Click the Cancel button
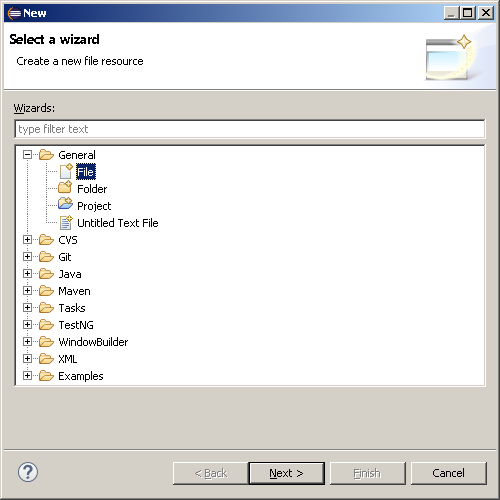 coord(449,473)
